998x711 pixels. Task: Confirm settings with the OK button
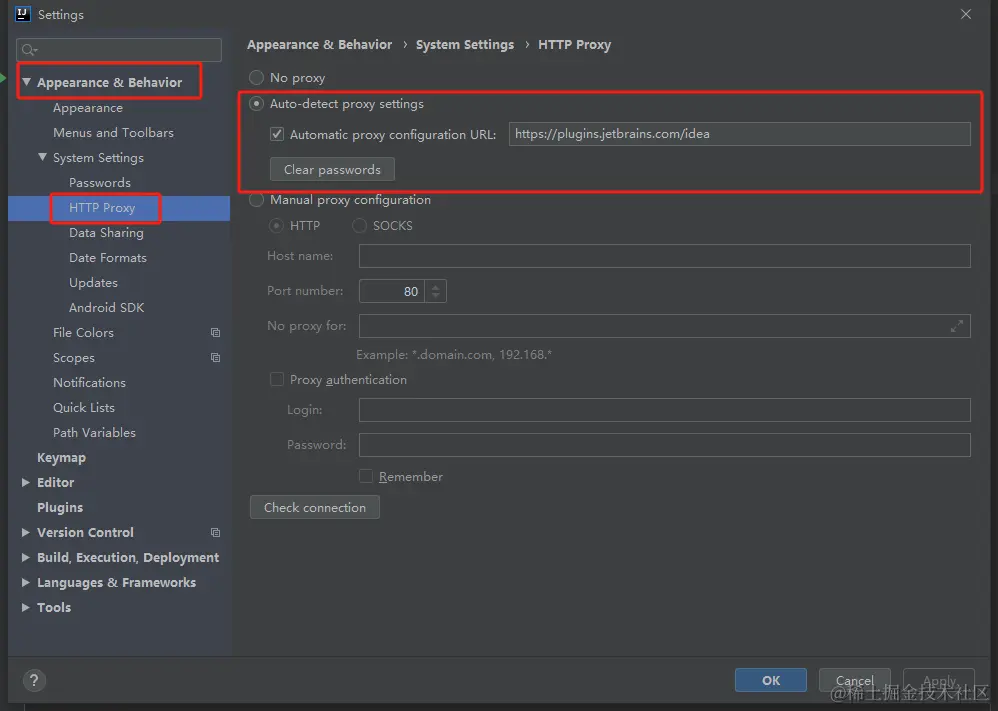tap(771, 680)
